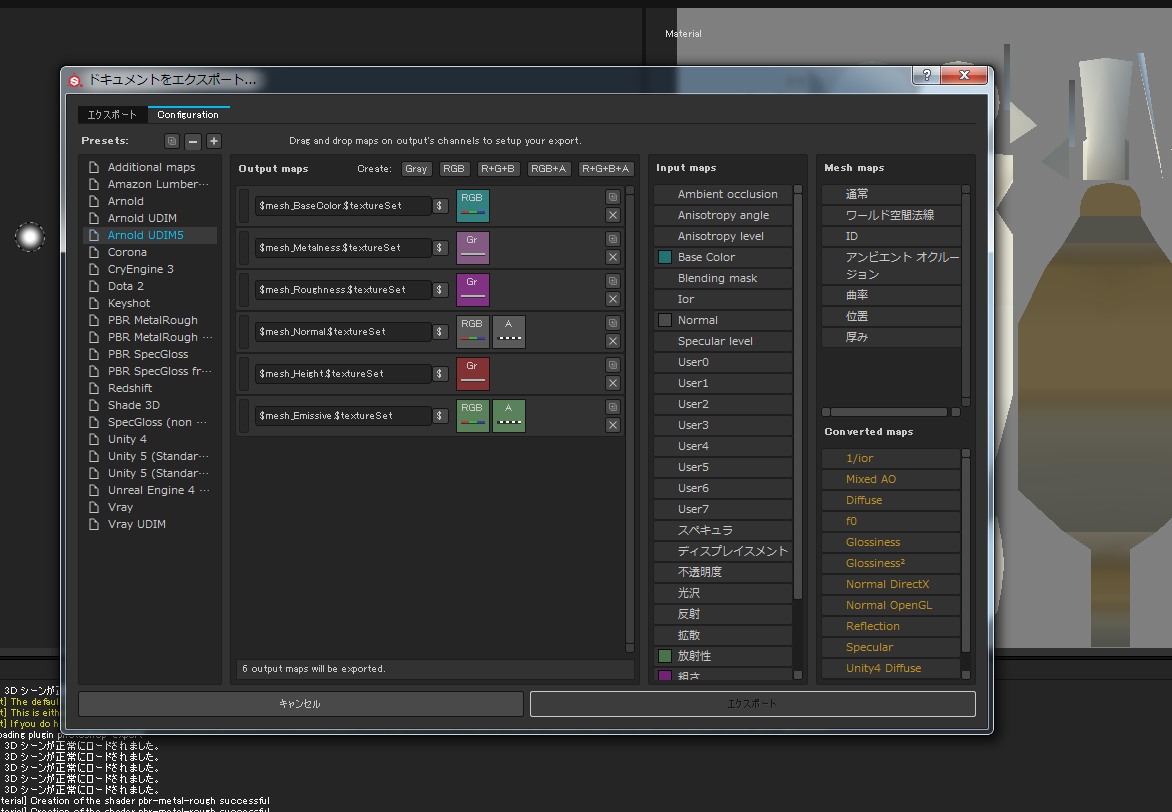Click the Metalness Gr channel swatch
The height and width of the screenshot is (812, 1172).
pyautogui.click(x=472, y=247)
